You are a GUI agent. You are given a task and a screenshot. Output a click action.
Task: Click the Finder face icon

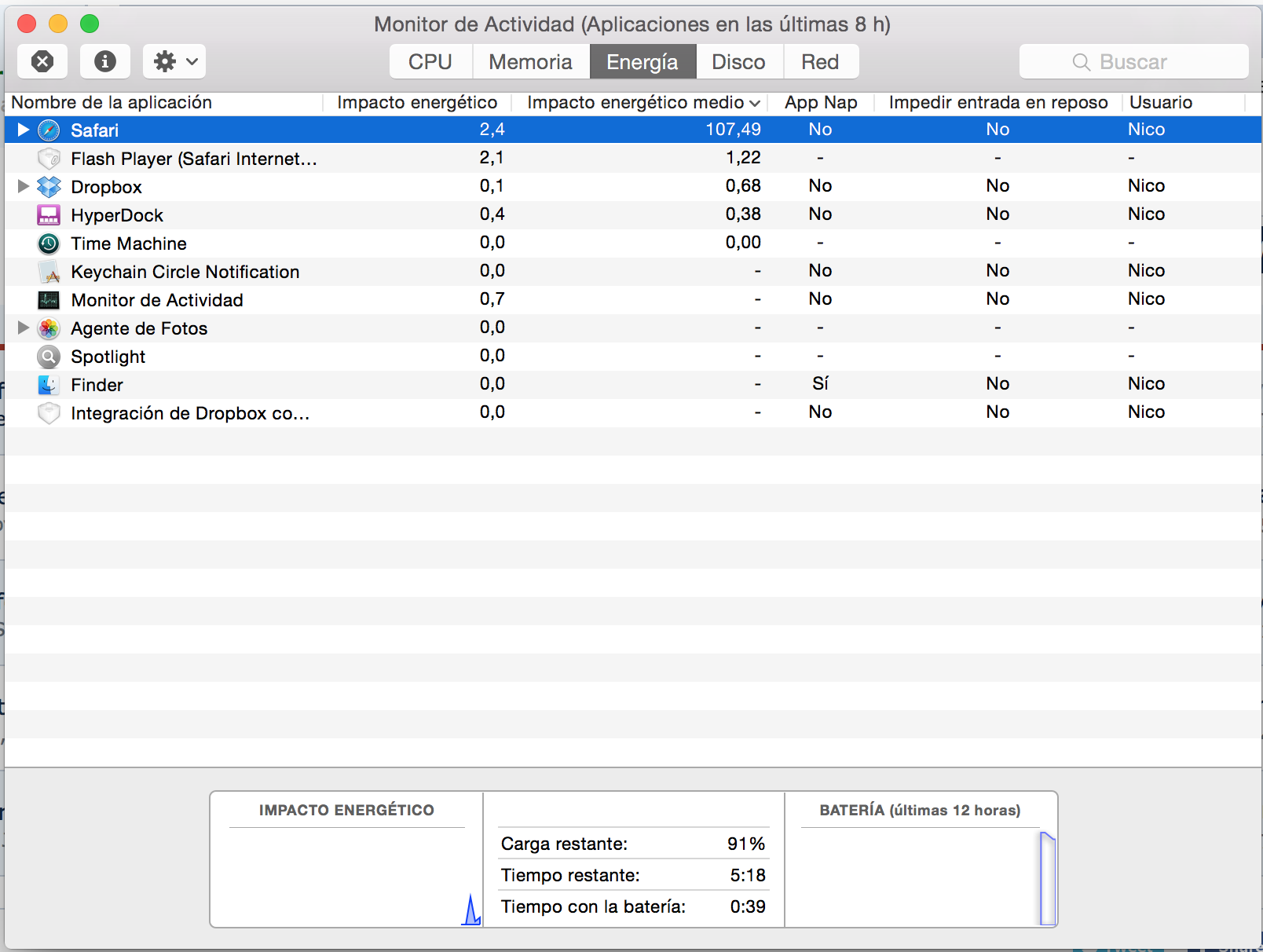(x=49, y=384)
